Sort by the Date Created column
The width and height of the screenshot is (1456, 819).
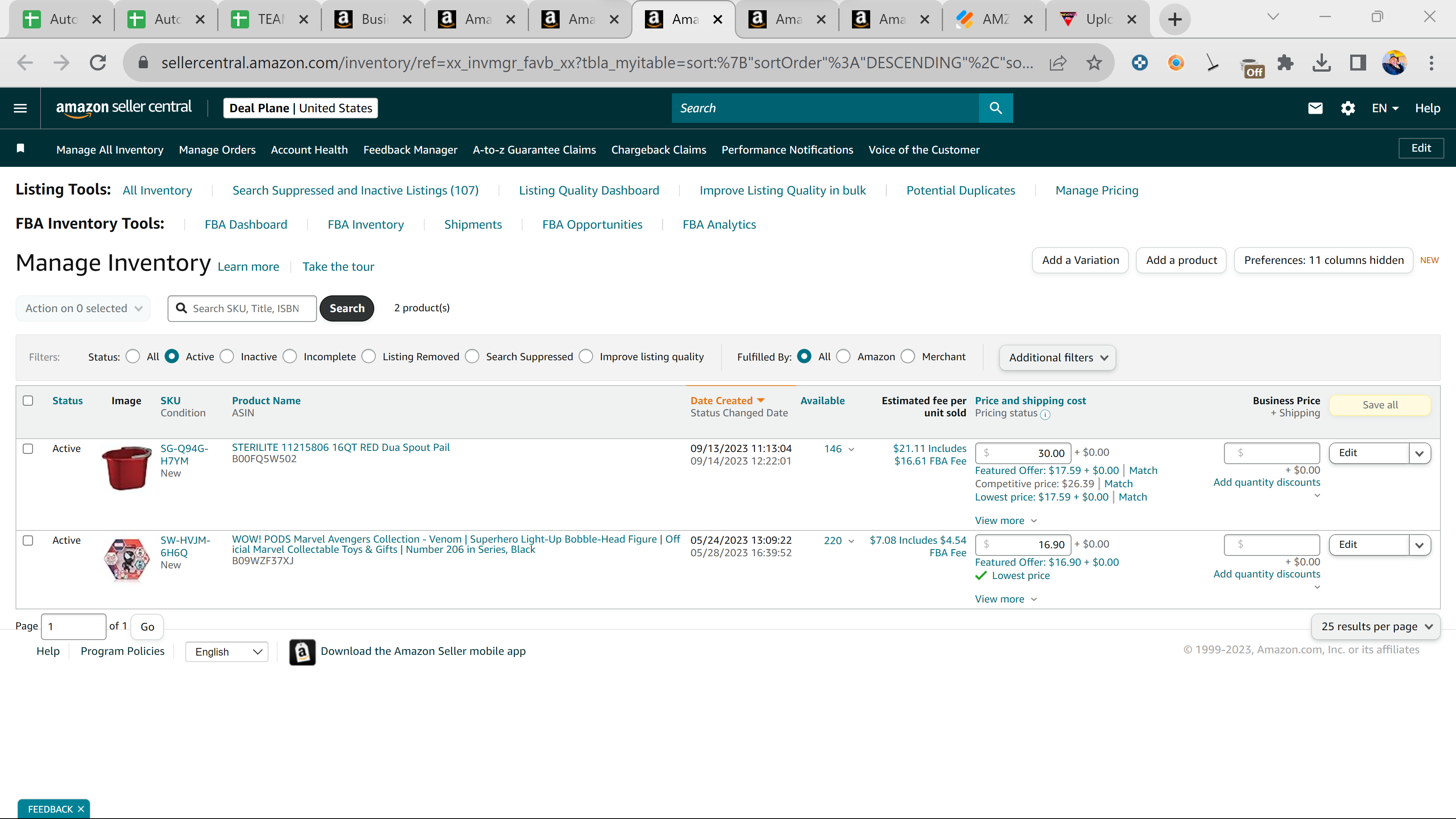(728, 401)
